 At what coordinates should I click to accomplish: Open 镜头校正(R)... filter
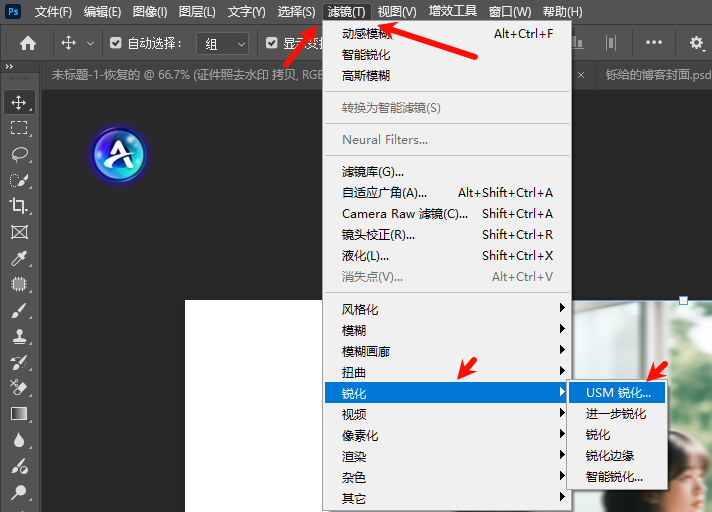(x=447, y=235)
